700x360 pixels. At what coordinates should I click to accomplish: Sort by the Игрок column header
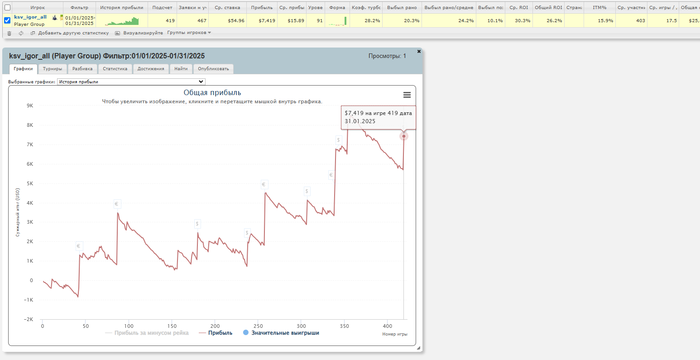pos(38,8)
